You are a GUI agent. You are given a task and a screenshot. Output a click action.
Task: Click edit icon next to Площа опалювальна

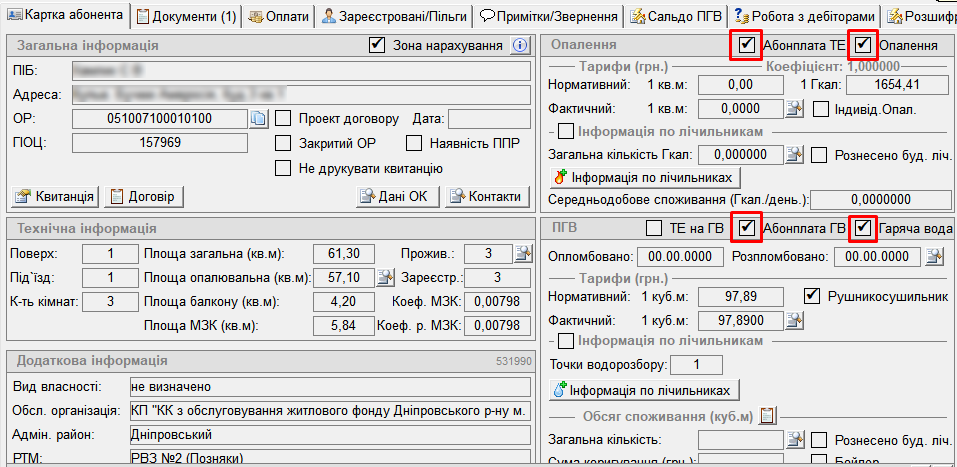[x=384, y=277]
